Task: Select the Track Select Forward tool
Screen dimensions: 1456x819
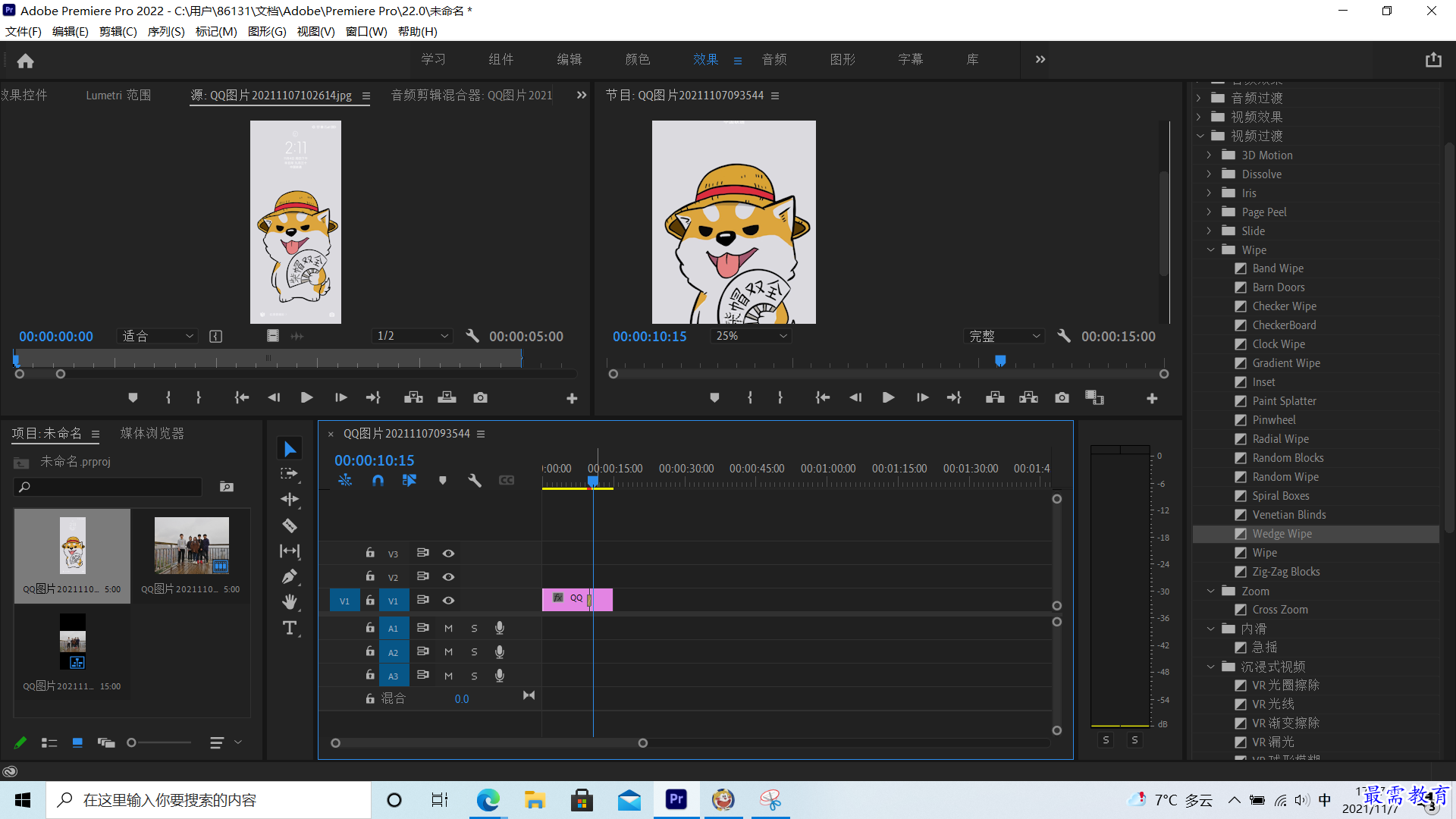Action: (x=289, y=474)
